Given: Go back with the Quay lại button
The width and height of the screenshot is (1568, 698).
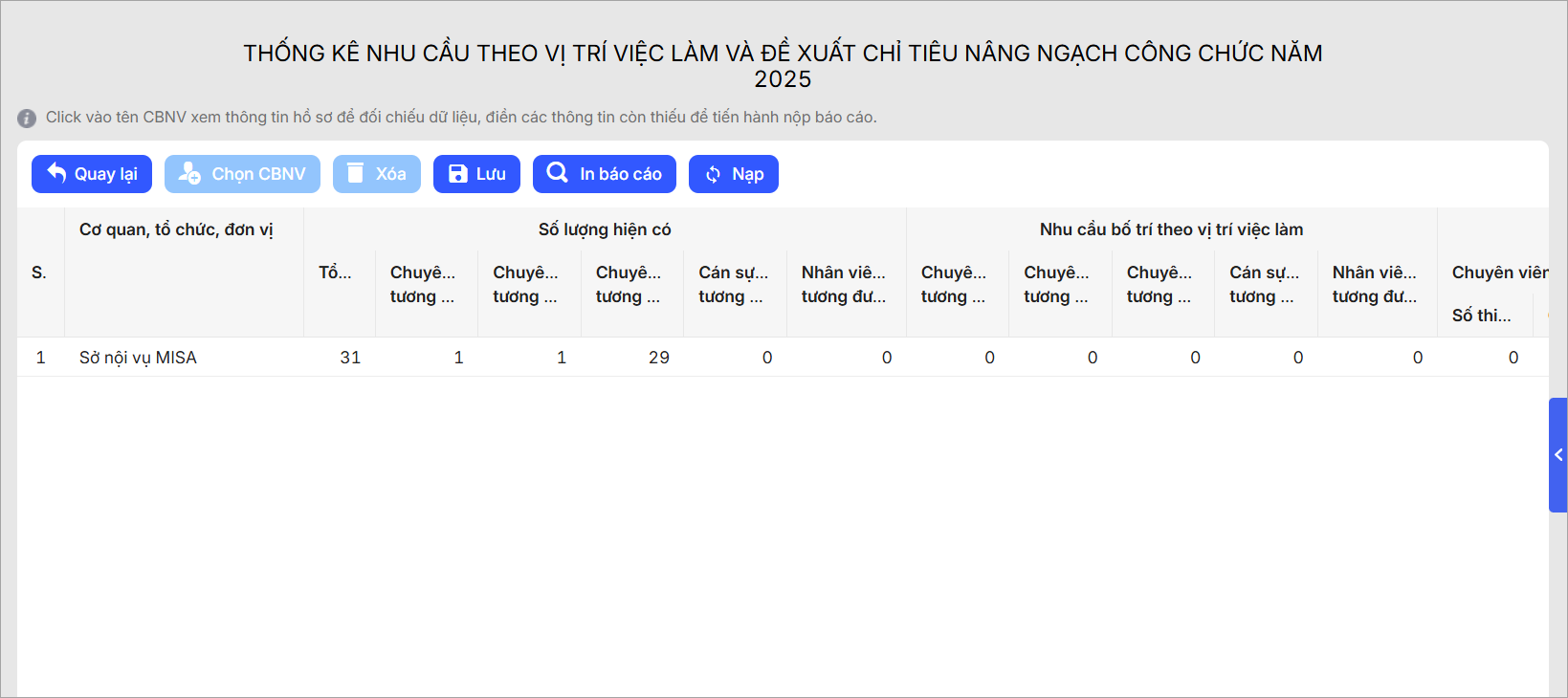Looking at the screenshot, I should click(x=92, y=174).
